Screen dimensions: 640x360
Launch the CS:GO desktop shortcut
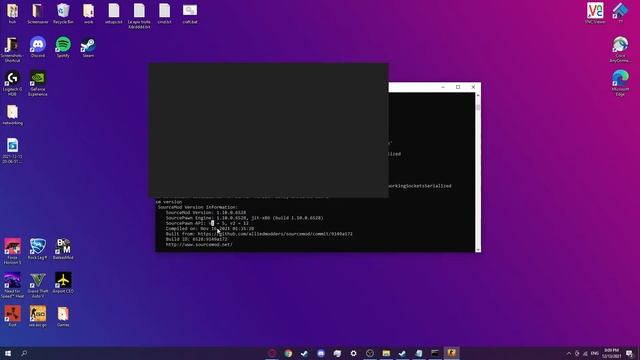click(x=38, y=316)
